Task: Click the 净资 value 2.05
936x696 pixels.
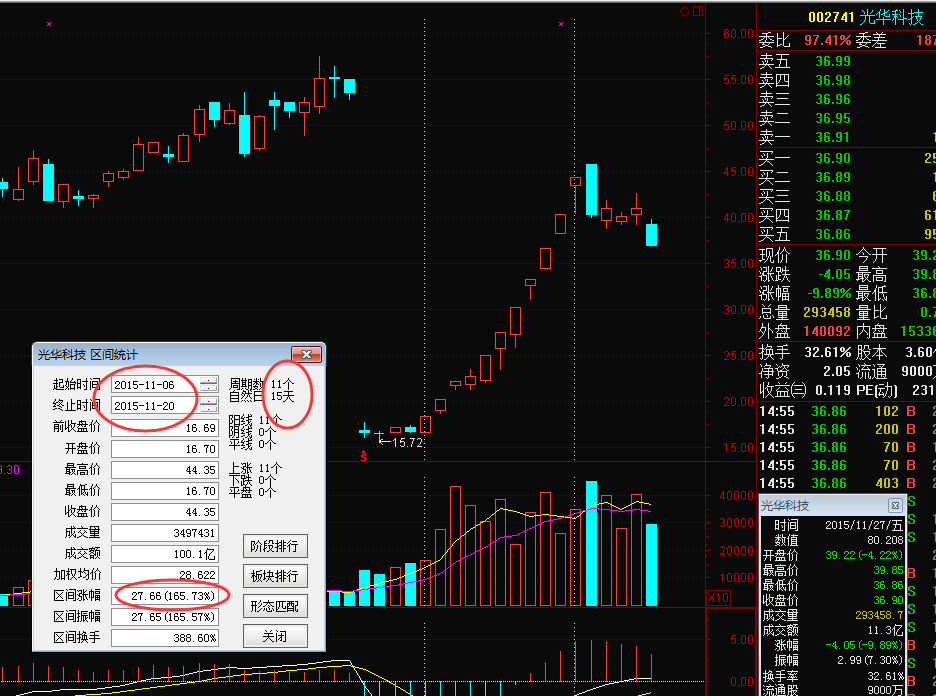Action: point(837,371)
